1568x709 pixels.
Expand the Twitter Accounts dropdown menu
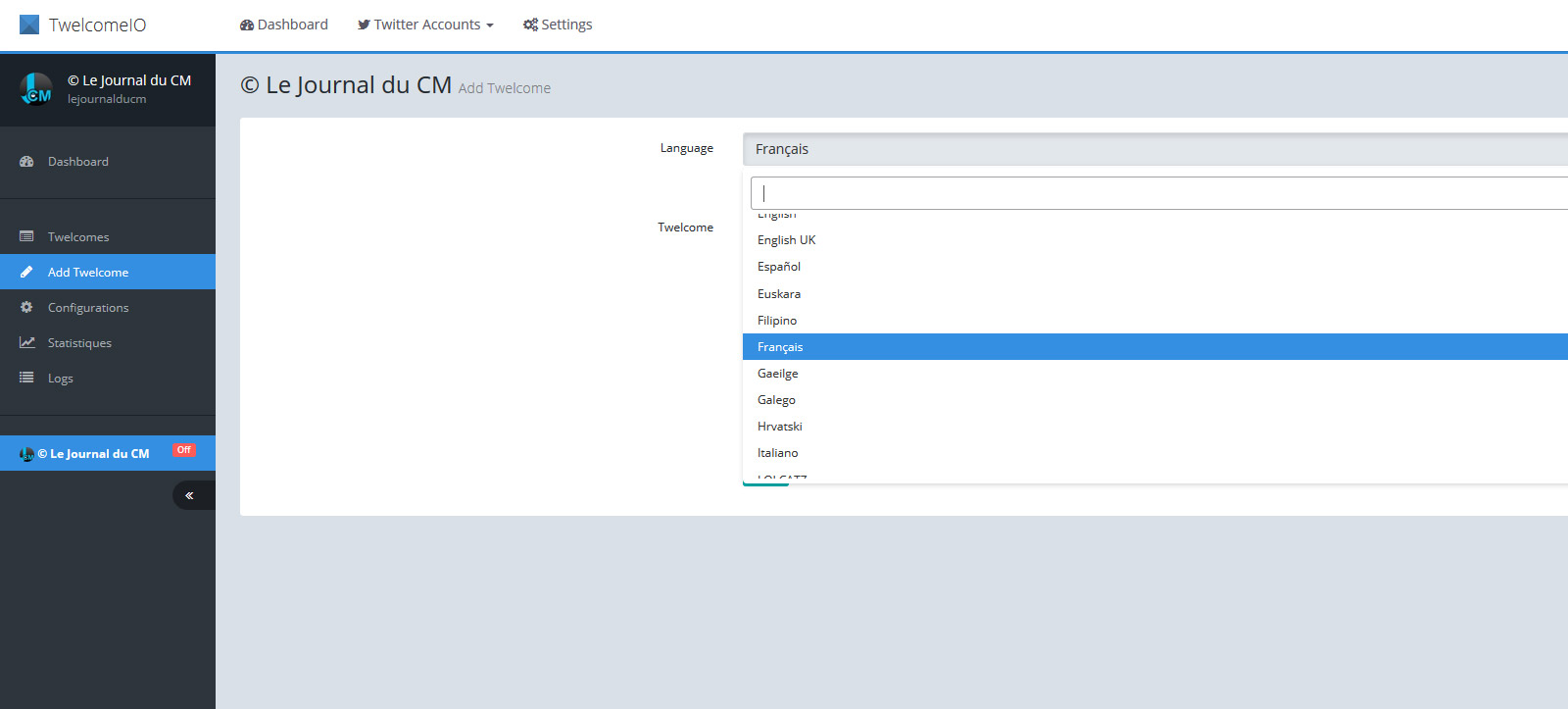(x=425, y=25)
